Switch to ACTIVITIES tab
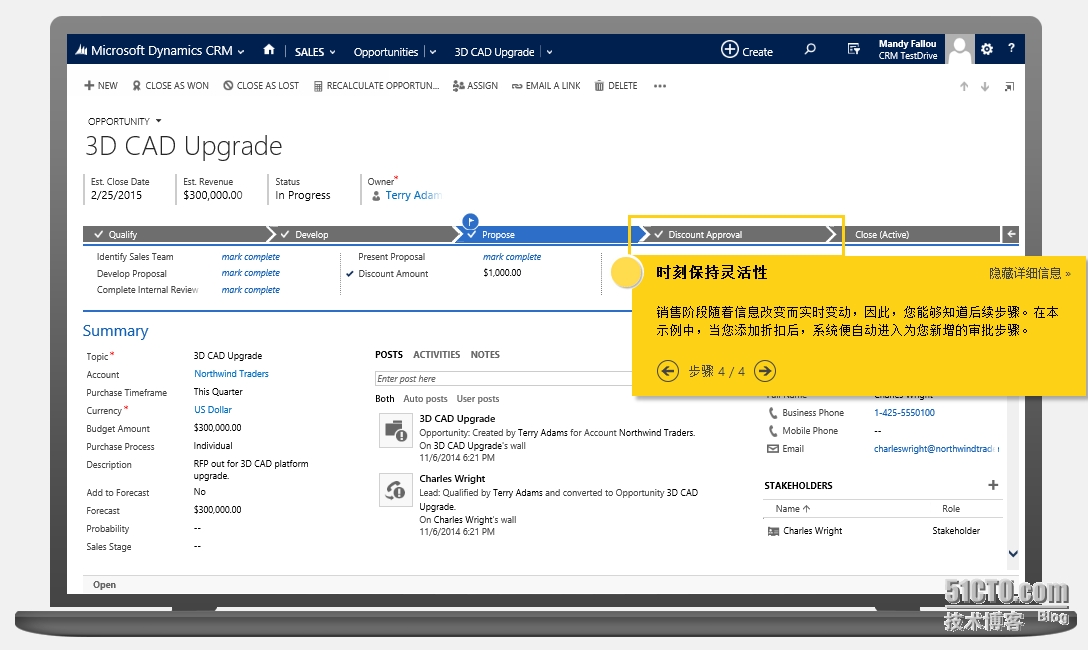The image size is (1088, 650). [x=436, y=354]
